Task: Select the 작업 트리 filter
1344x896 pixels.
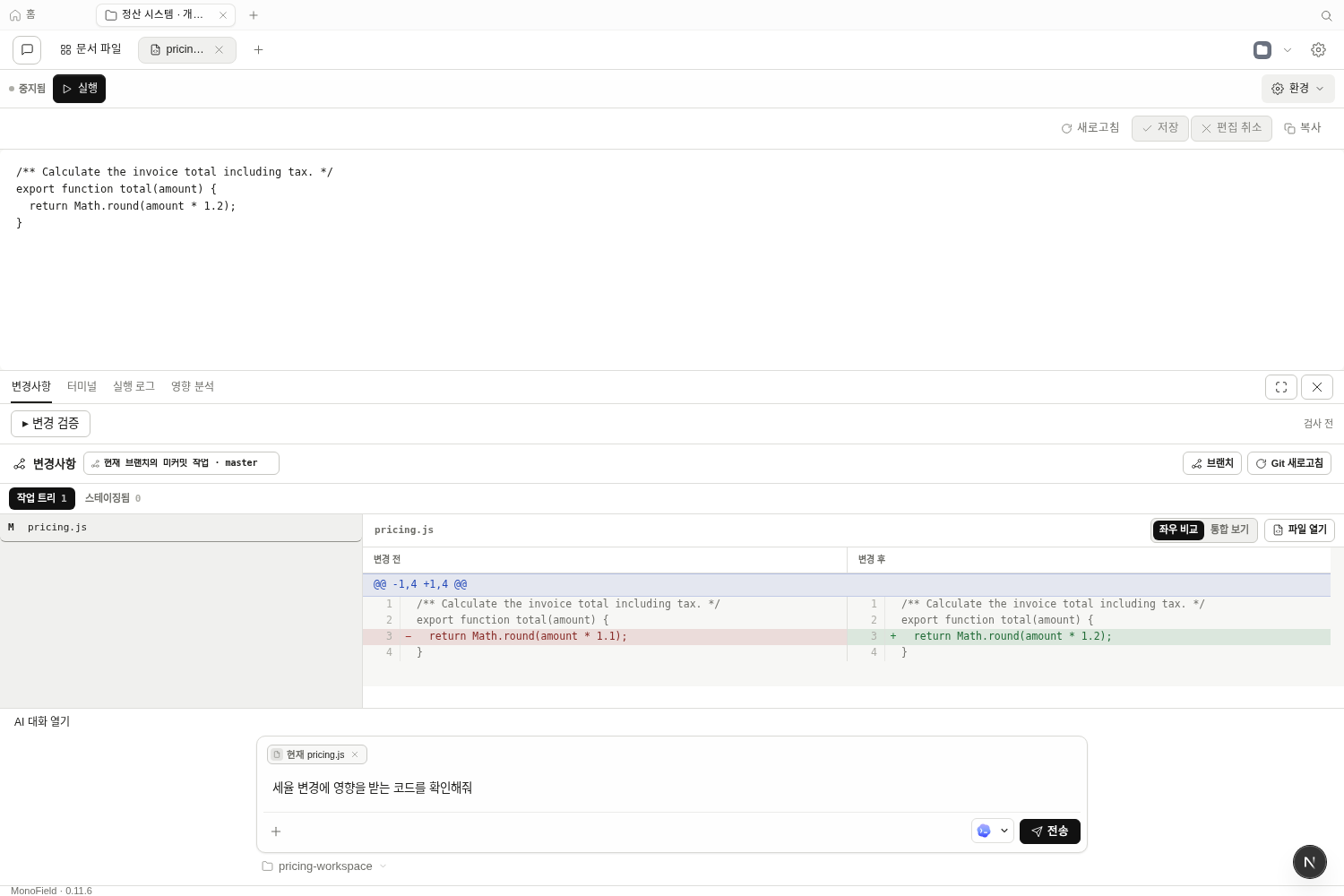Action: coord(42,498)
